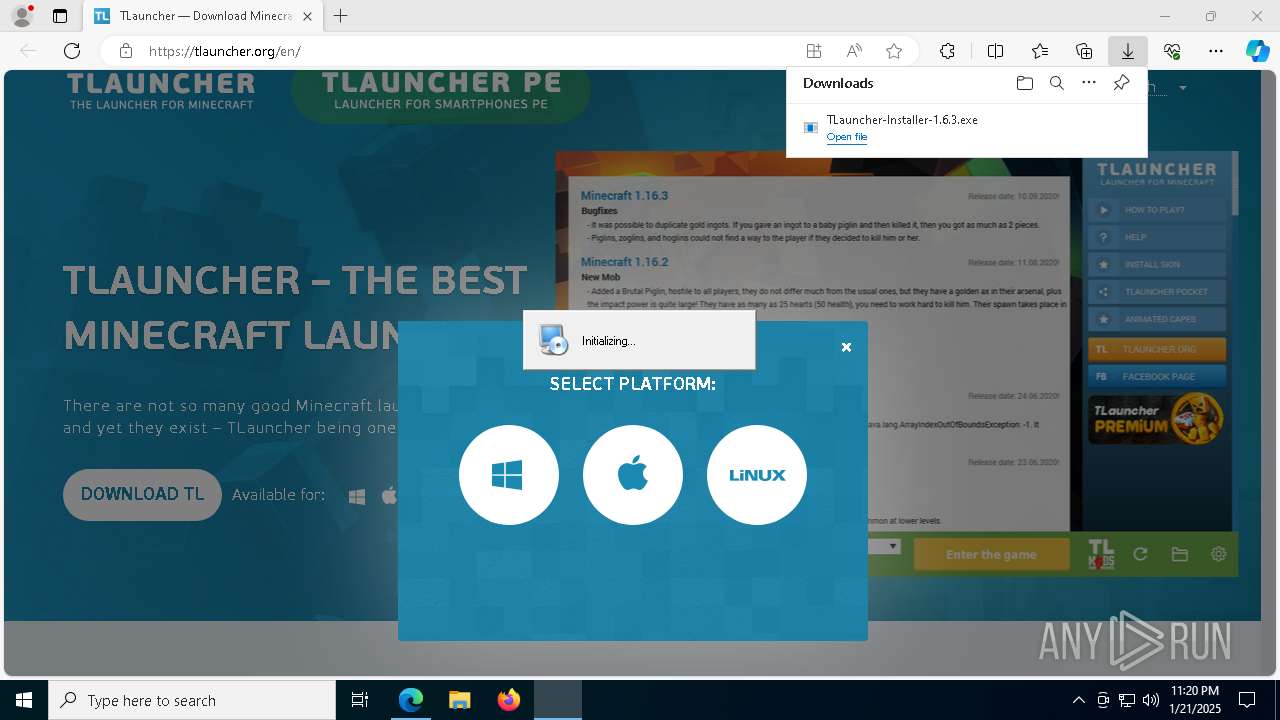This screenshot has width=1280, height=720.
Task: Open Firefox from taskbar
Action: coord(509,700)
